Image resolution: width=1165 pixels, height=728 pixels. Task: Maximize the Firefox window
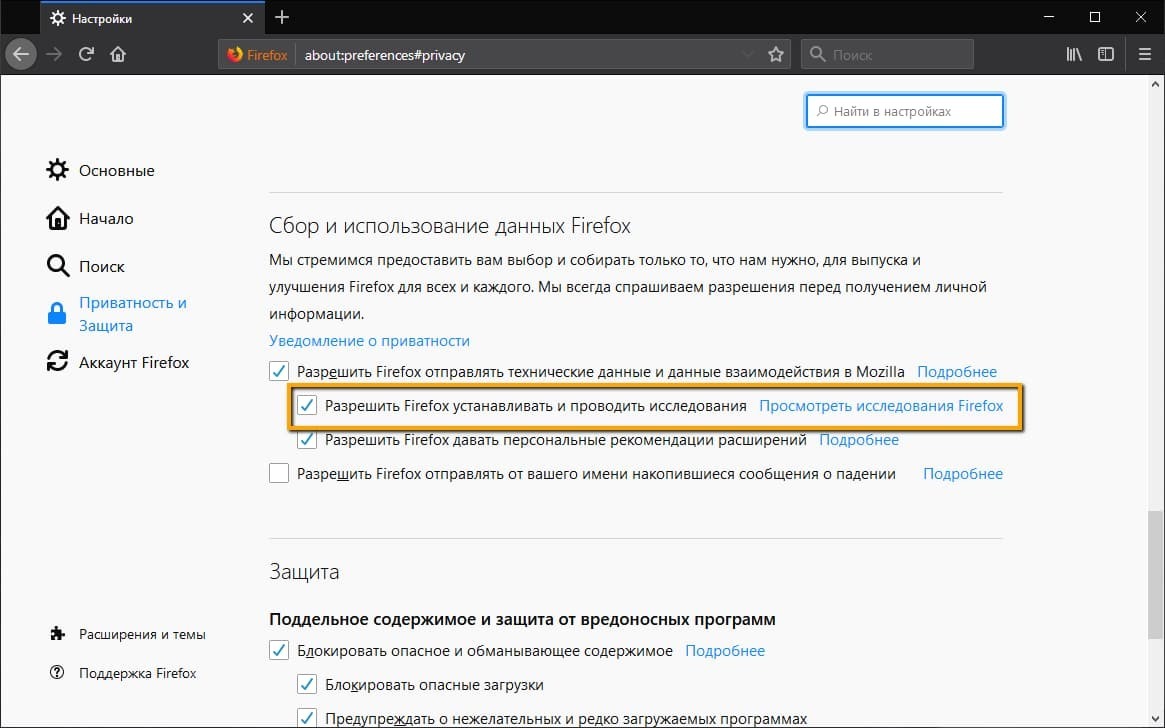tap(1094, 17)
